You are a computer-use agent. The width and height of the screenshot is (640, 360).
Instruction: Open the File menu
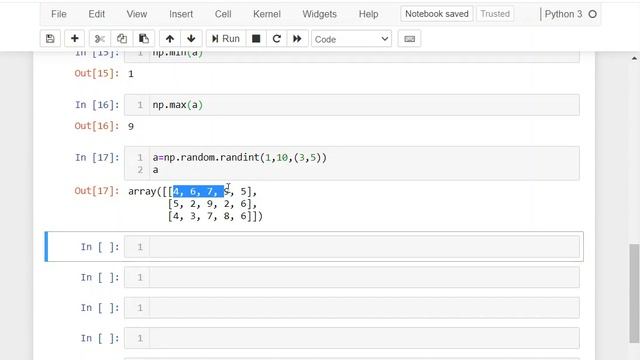coord(59,14)
